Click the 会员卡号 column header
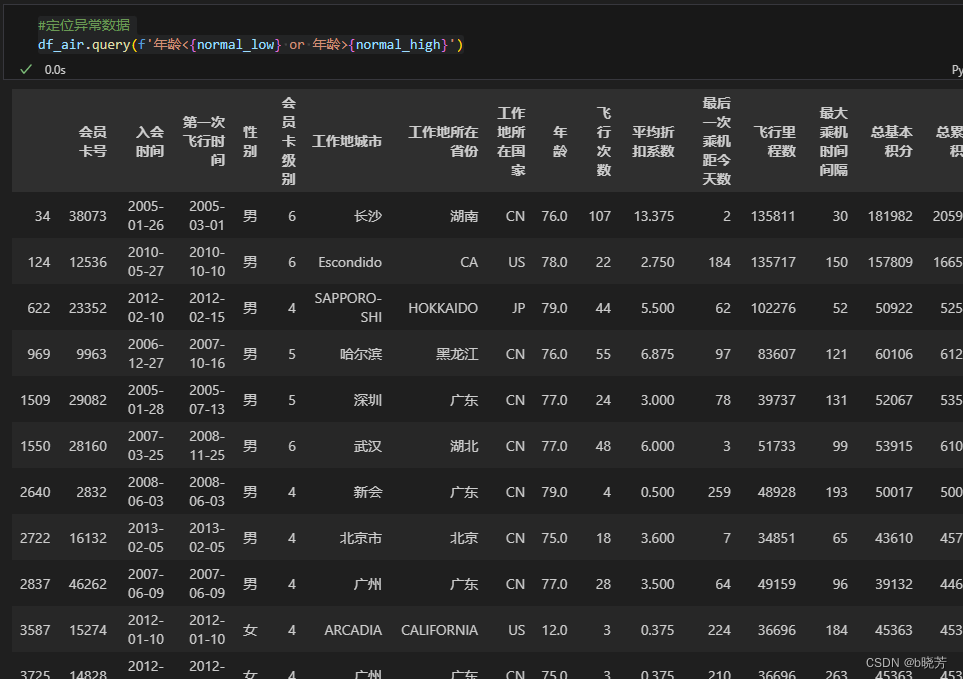Image resolution: width=963 pixels, height=679 pixels. click(x=92, y=140)
